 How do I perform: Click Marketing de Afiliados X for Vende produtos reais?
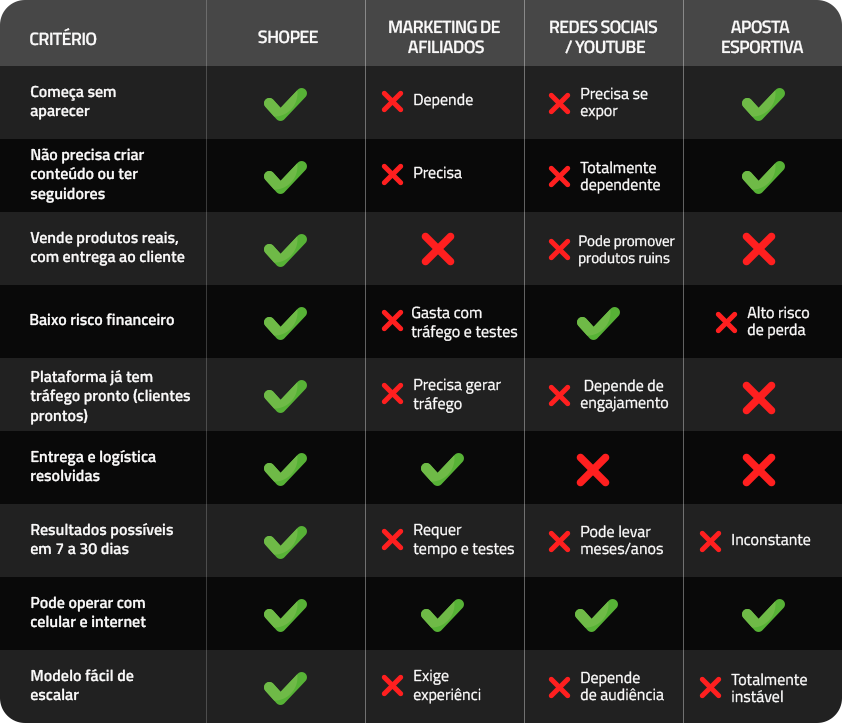pyautogui.click(x=438, y=249)
